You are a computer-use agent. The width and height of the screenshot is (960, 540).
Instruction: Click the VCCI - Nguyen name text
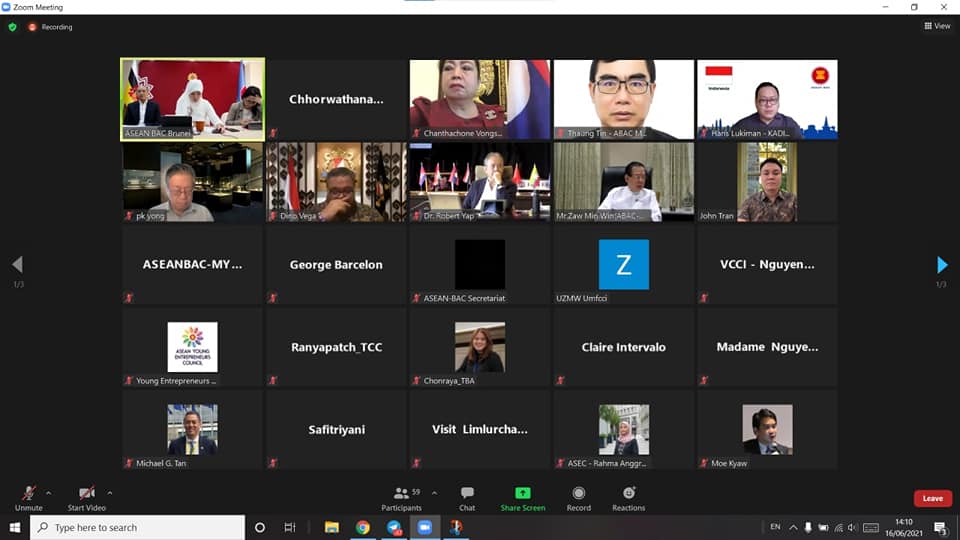[x=767, y=264]
